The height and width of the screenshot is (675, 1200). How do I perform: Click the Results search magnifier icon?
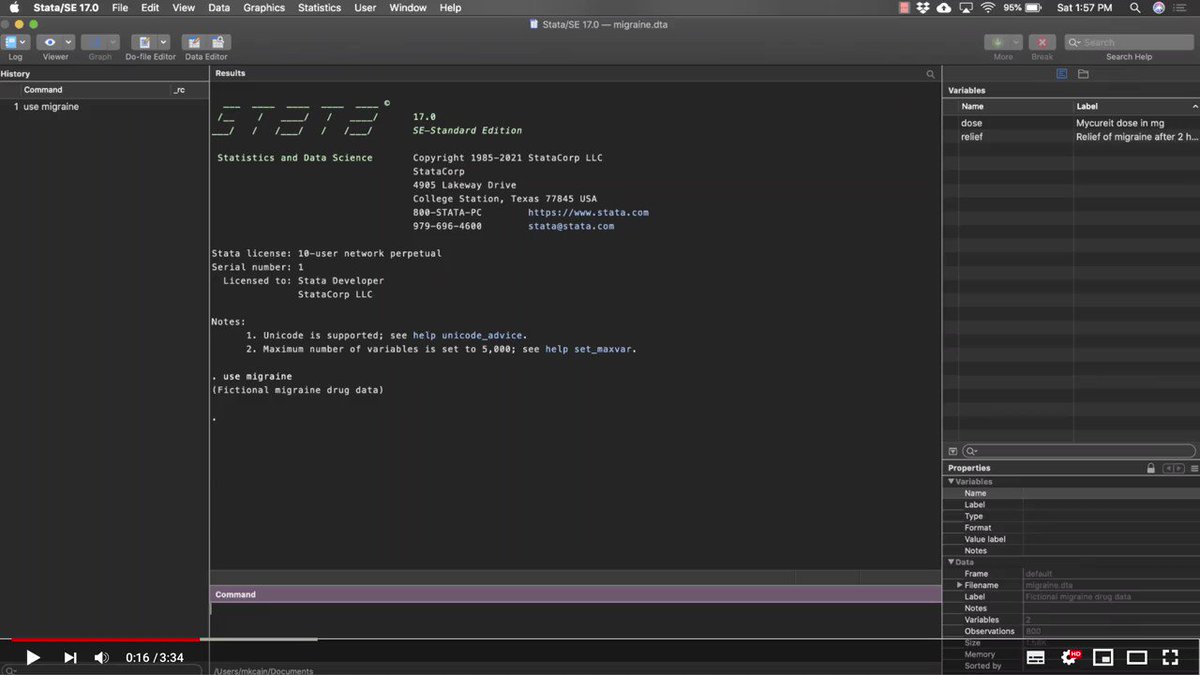[931, 74]
